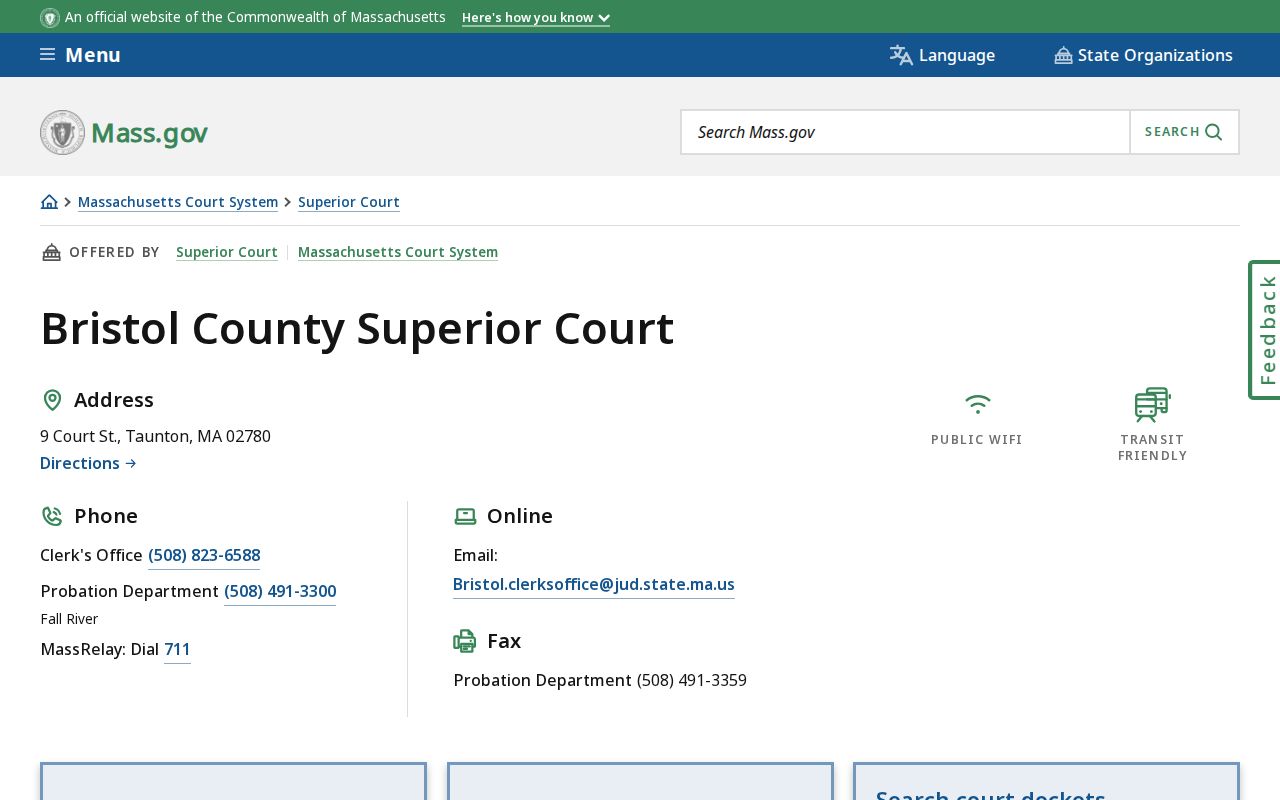Open the Language menu
This screenshot has width=1280, height=800.
(x=942, y=55)
